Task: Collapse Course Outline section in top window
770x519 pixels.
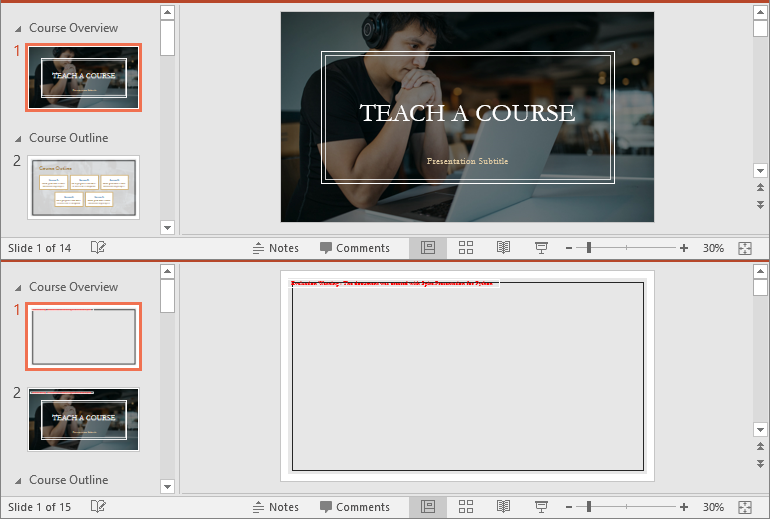Action: pos(18,139)
